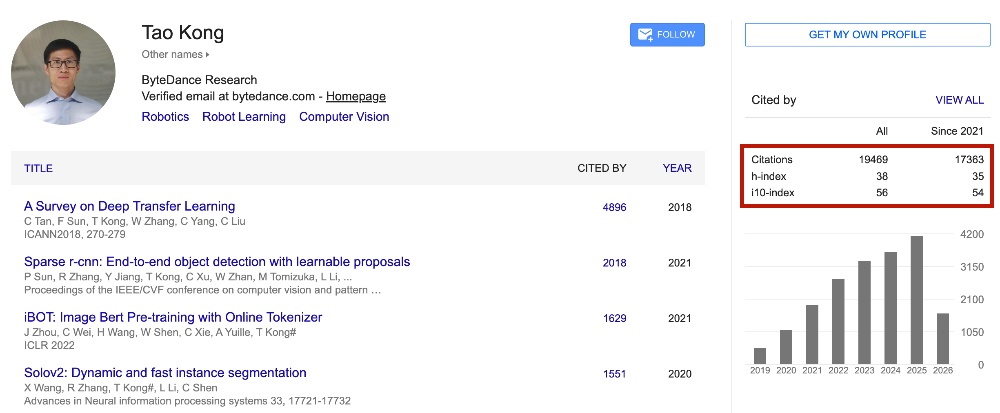View the 4896 citations of first paper
1000x413 pixels.
[614, 207]
